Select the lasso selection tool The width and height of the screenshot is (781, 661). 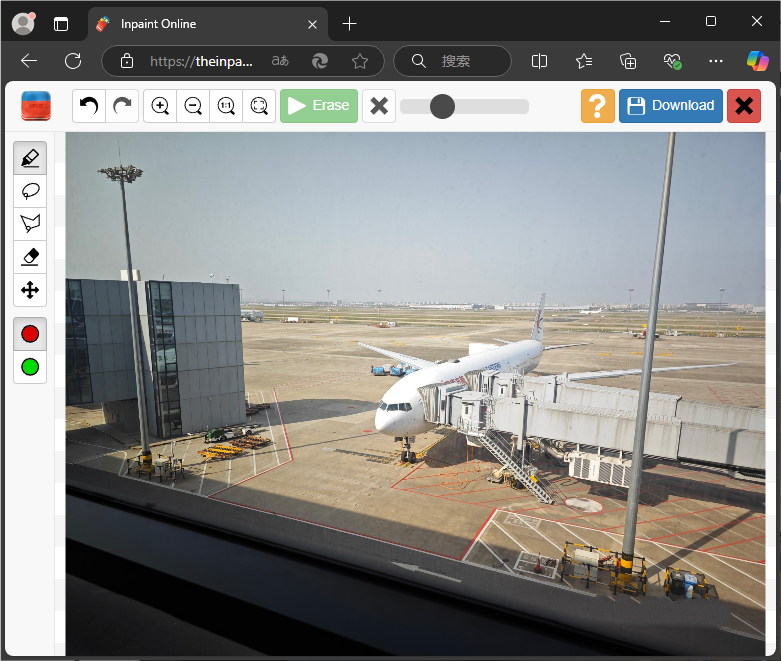[30, 191]
